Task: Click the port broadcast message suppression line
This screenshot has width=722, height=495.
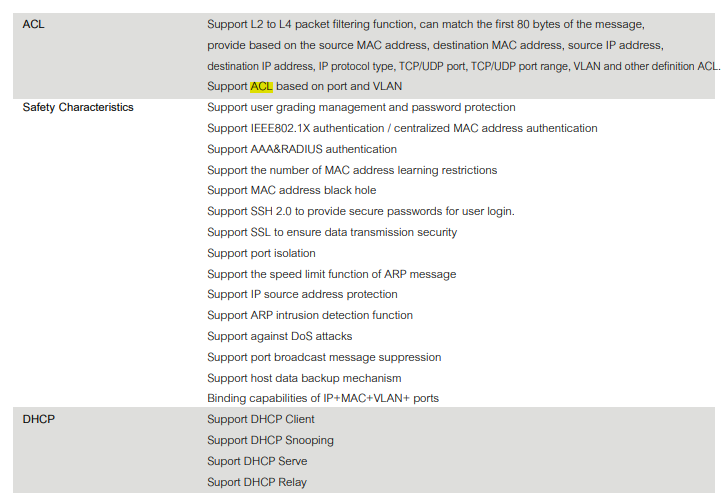Action: (324, 357)
